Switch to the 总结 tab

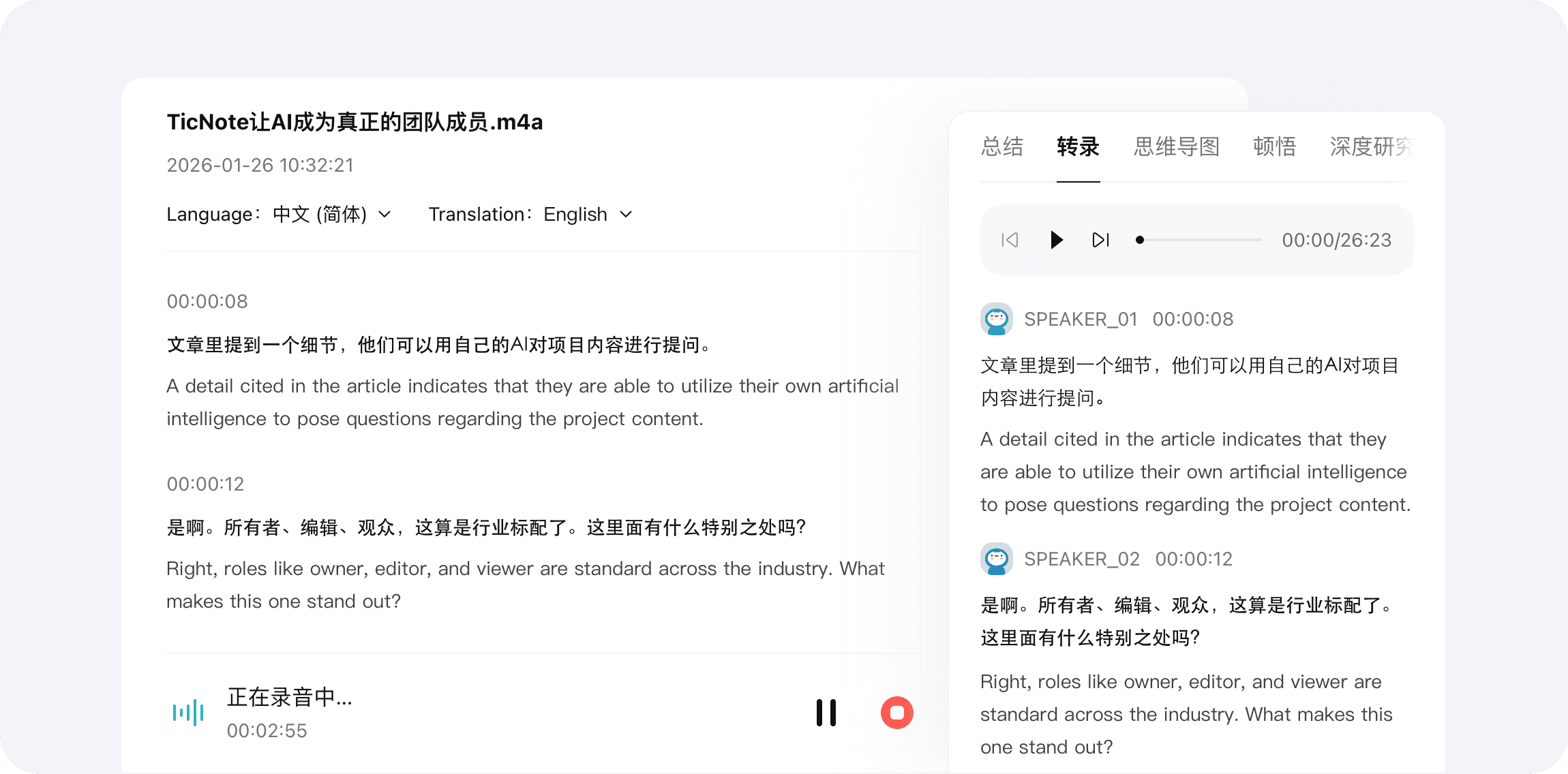click(x=1002, y=146)
